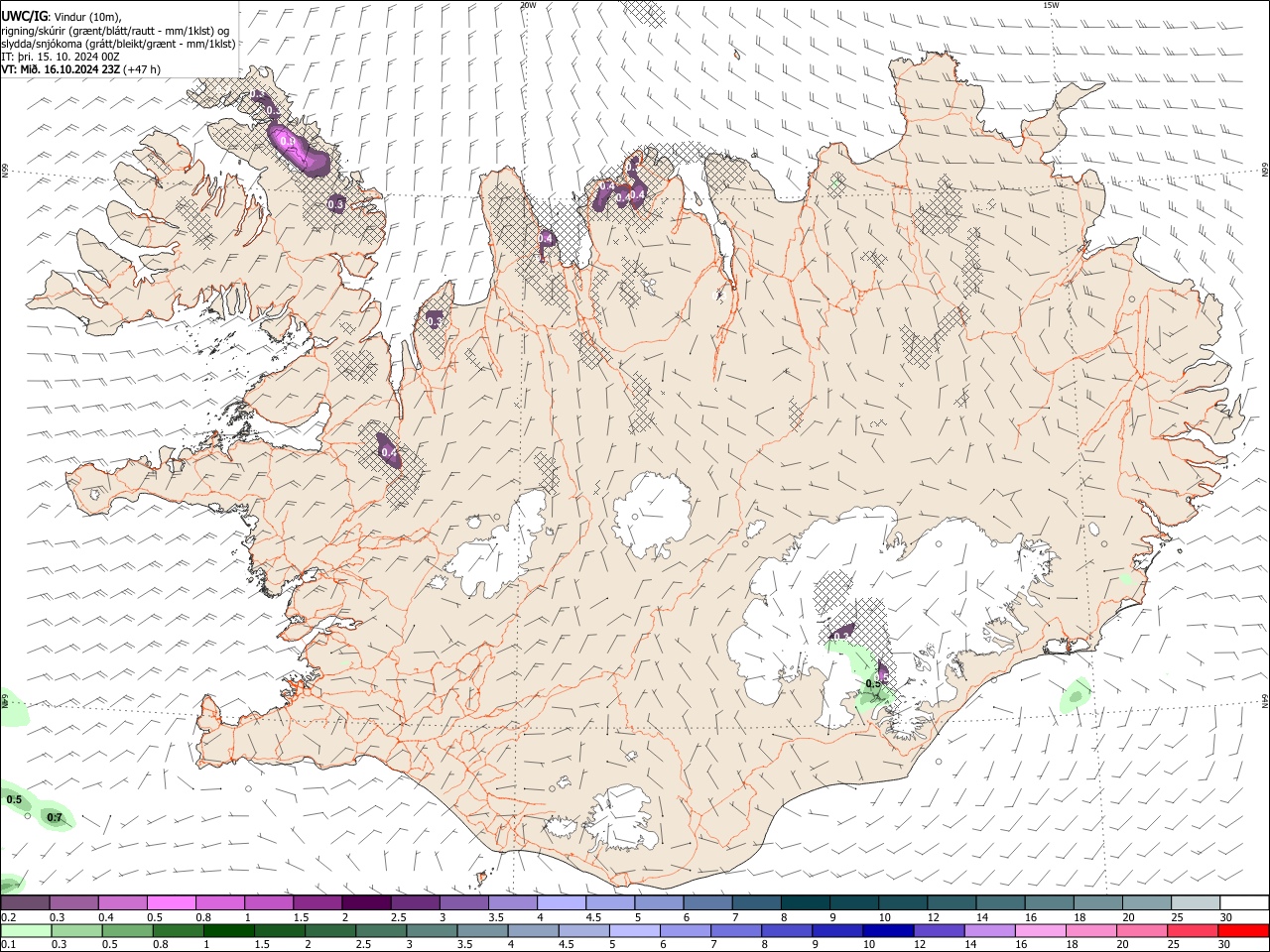The height and width of the screenshot is (952, 1270).
Task: Select the darkest green 1–1.5 rain legend swatch
Action: pos(228,930)
